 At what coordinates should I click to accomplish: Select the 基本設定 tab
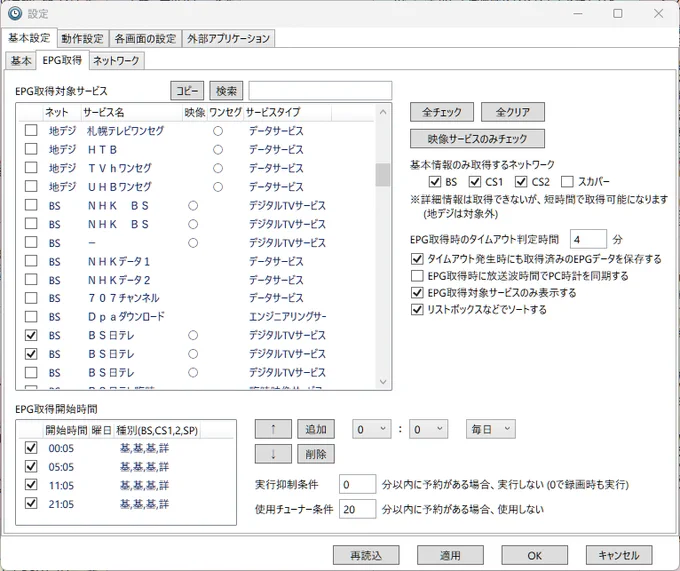(29, 38)
